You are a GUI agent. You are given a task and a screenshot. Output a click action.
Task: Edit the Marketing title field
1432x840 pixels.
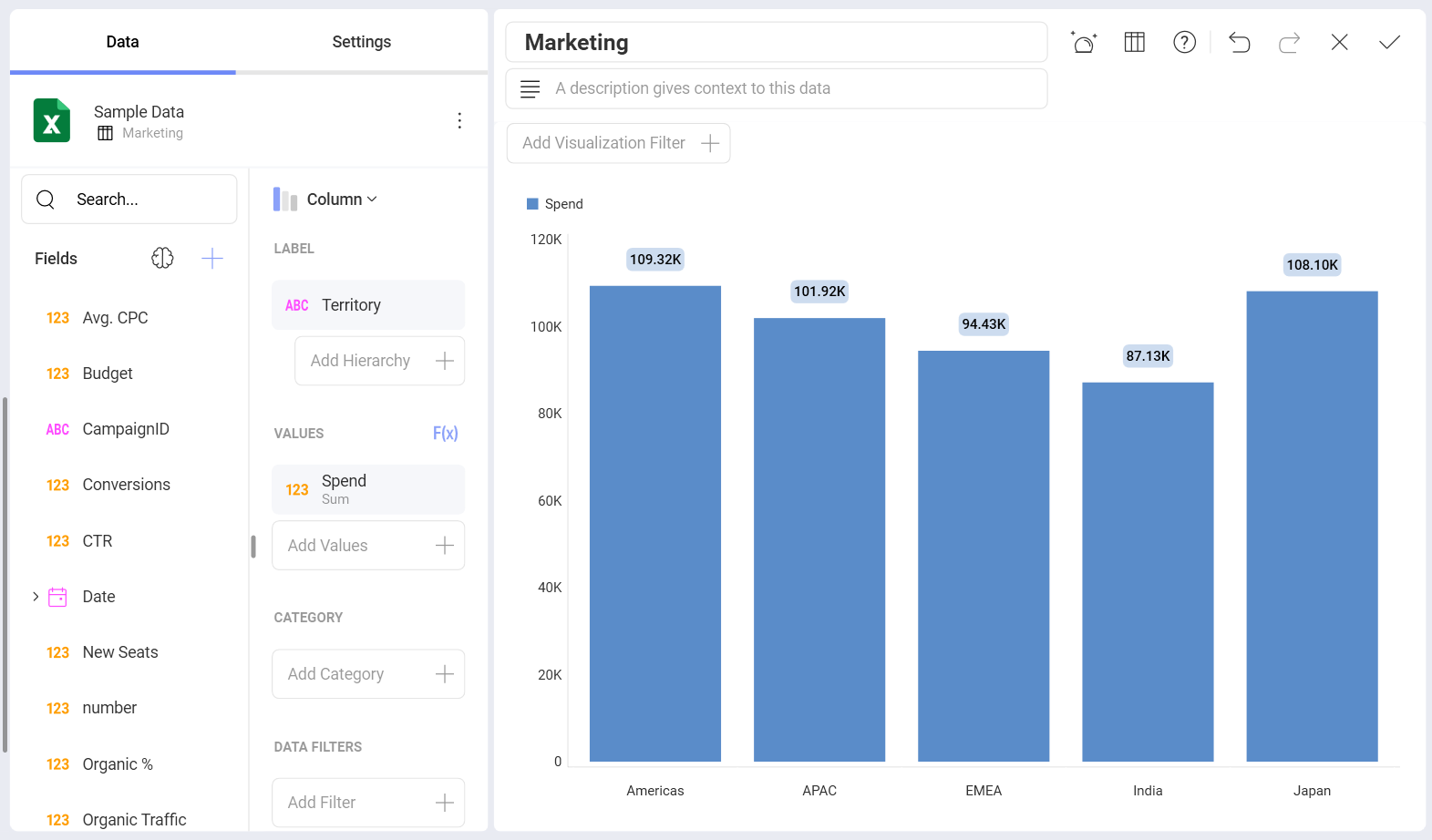coord(777,42)
